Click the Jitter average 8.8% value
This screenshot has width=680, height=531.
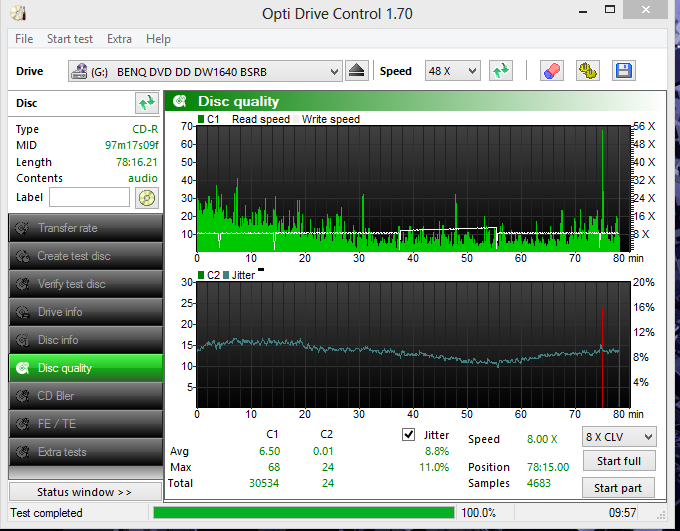point(437,451)
